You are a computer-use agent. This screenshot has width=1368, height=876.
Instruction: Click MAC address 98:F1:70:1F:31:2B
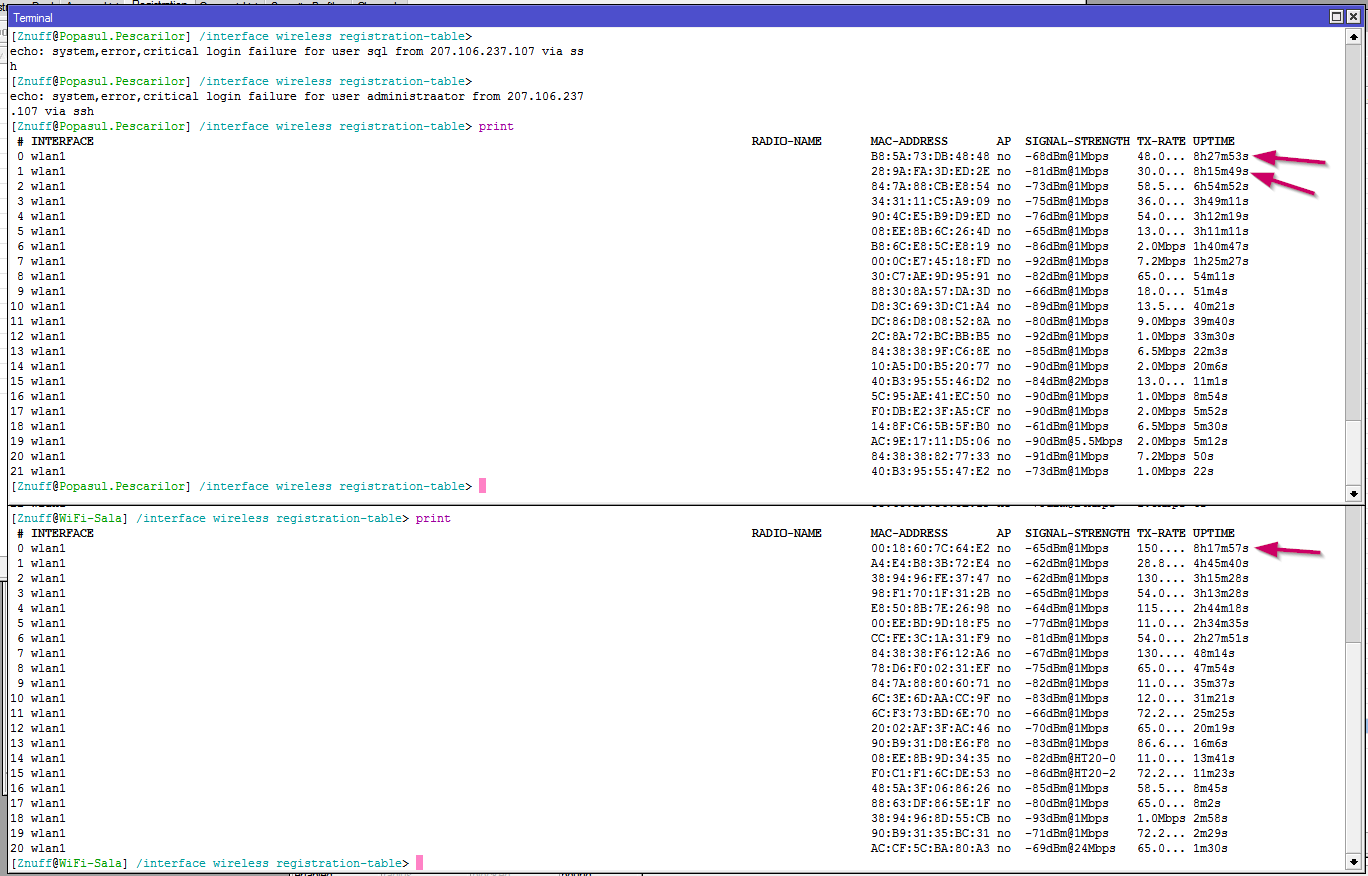tap(930, 593)
